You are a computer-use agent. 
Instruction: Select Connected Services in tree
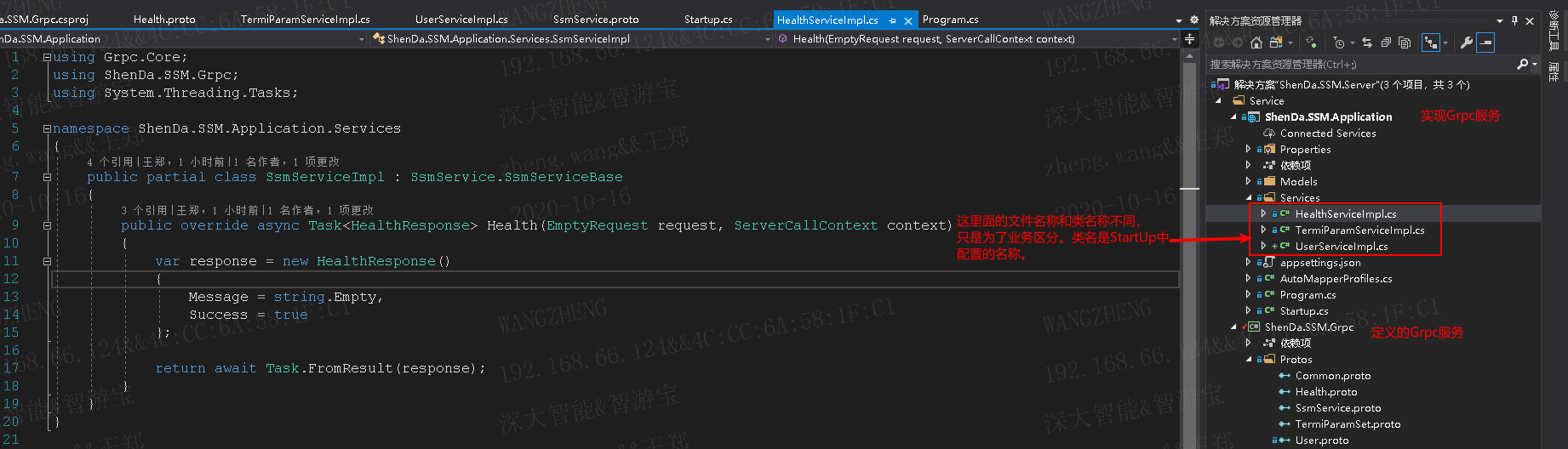pos(1328,133)
